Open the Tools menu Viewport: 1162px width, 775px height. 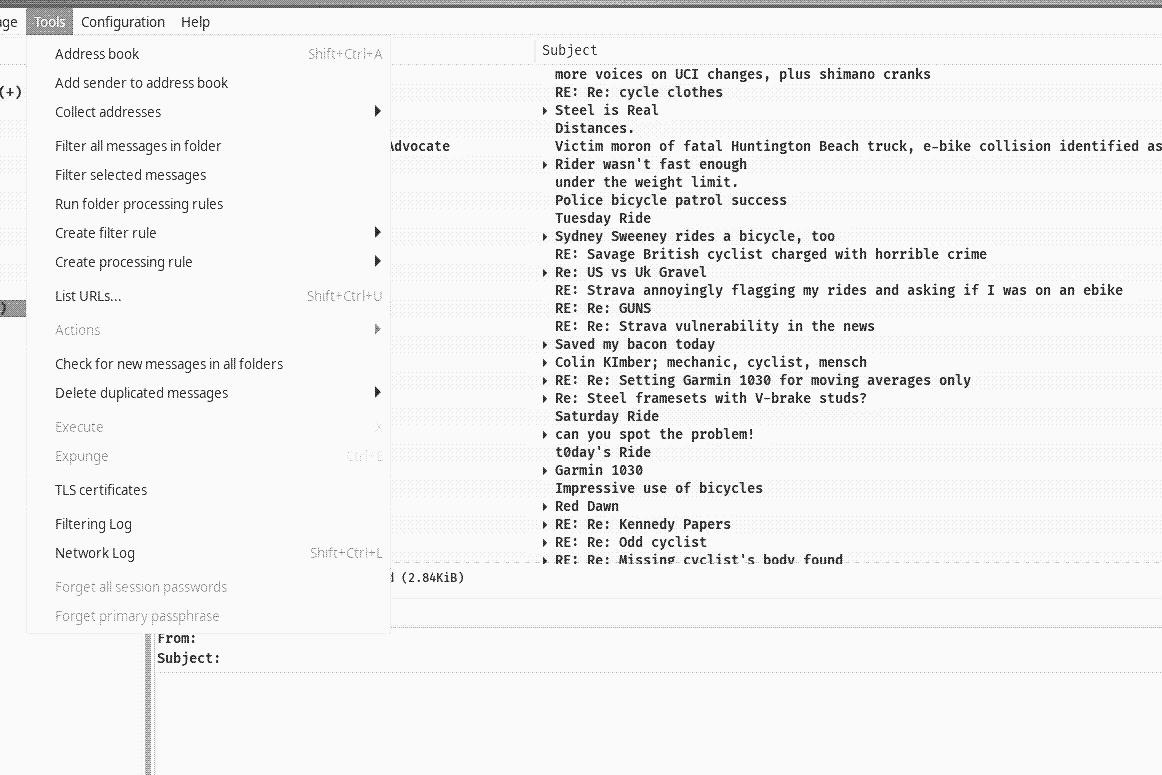point(50,22)
